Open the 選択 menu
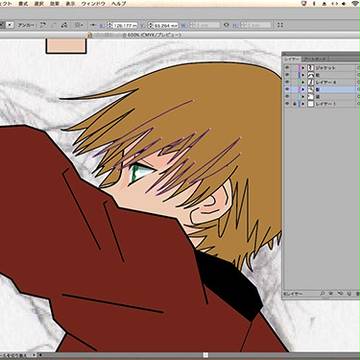 coord(40,4)
